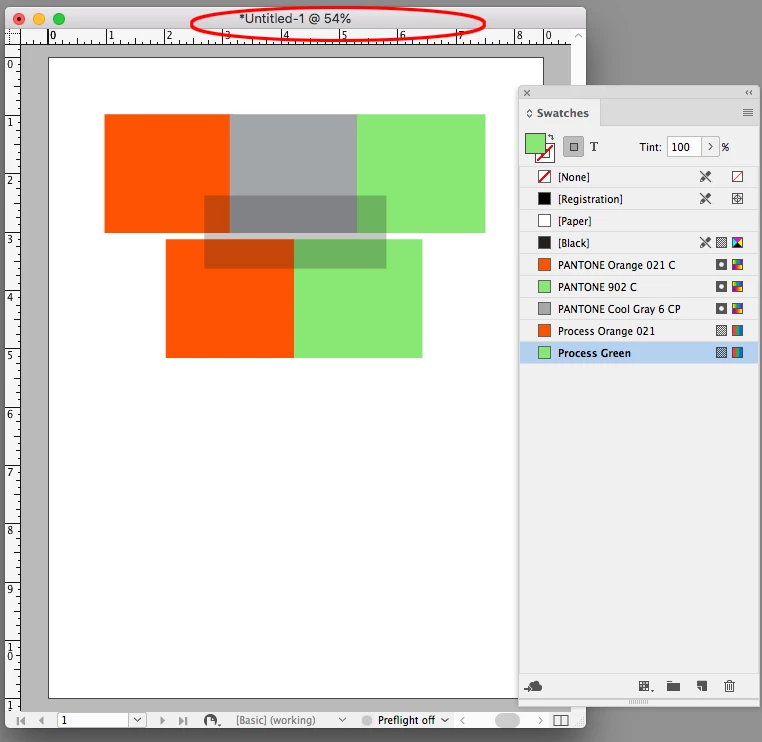The image size is (762, 742).
Task: Select the PANTONE 902 C swatch
Action: 639,287
